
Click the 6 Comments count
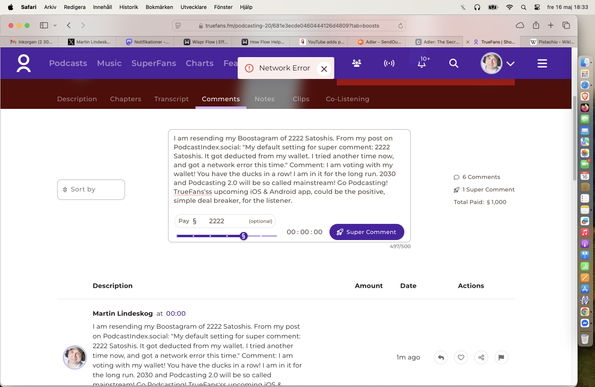477,177
